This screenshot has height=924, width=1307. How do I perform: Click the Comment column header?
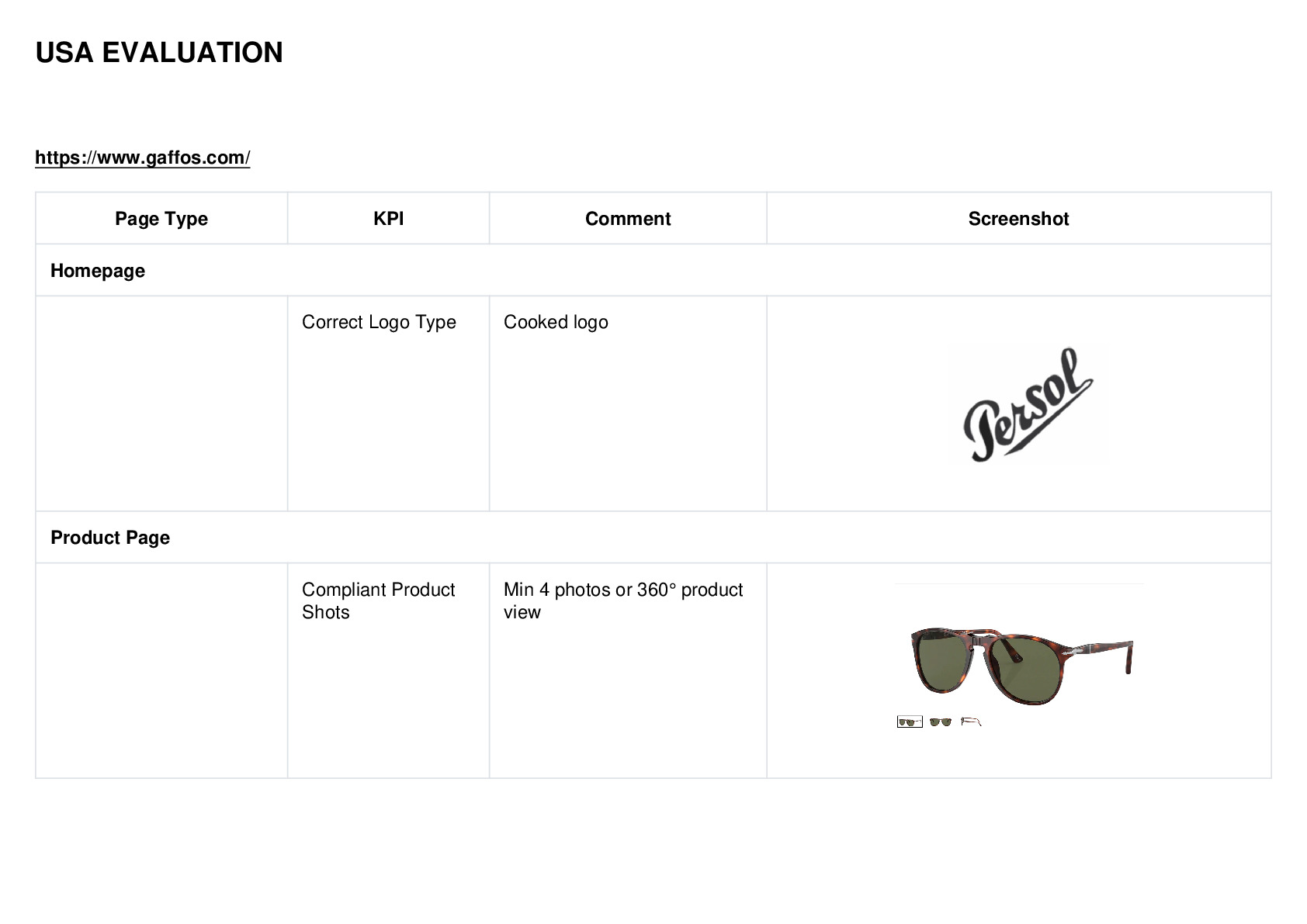[x=628, y=219]
